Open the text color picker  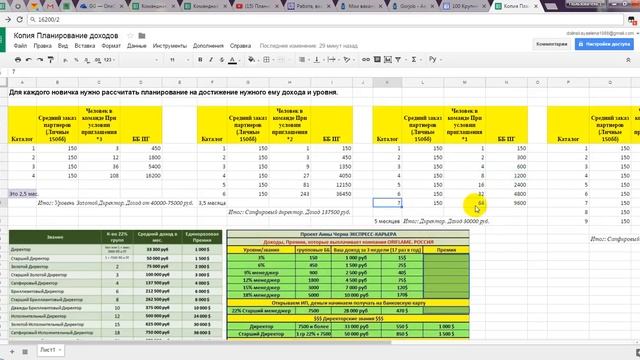[232, 60]
